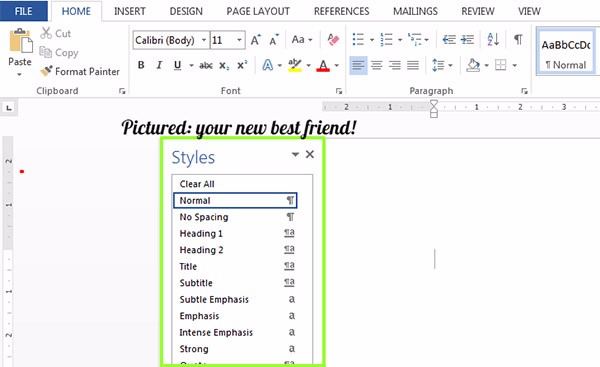This screenshot has height=367, width=600.
Task: Toggle left text alignment
Action: coord(358,65)
